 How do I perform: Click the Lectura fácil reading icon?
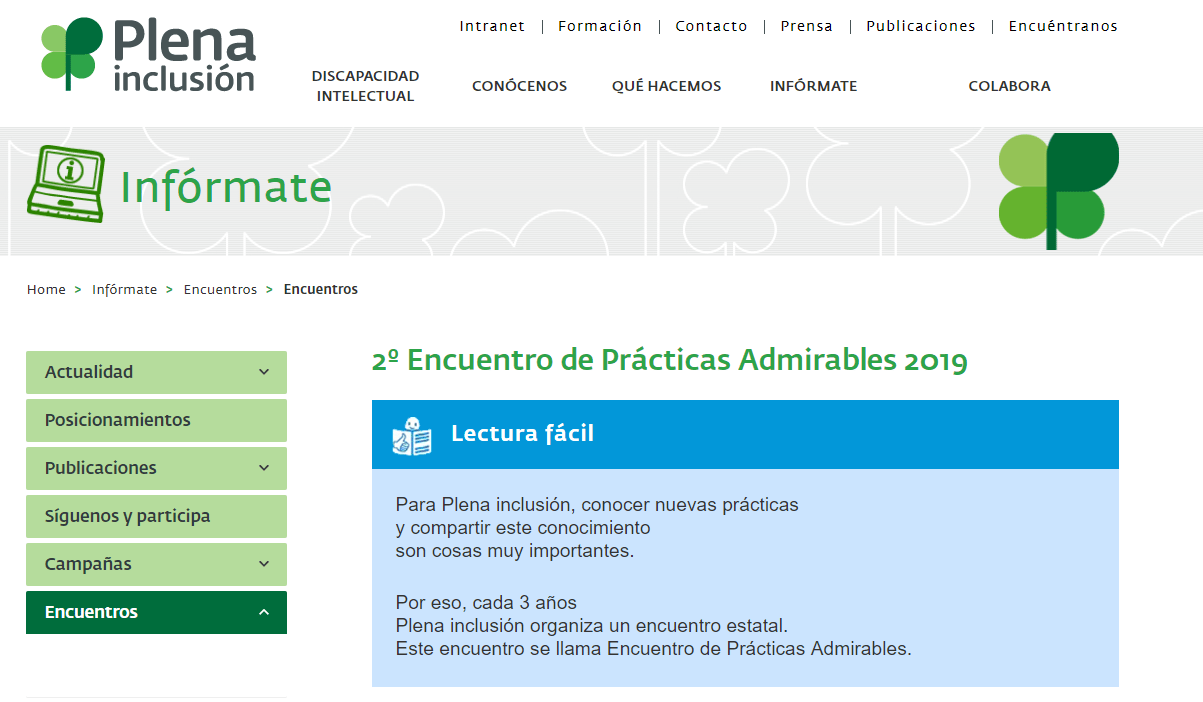pos(412,436)
